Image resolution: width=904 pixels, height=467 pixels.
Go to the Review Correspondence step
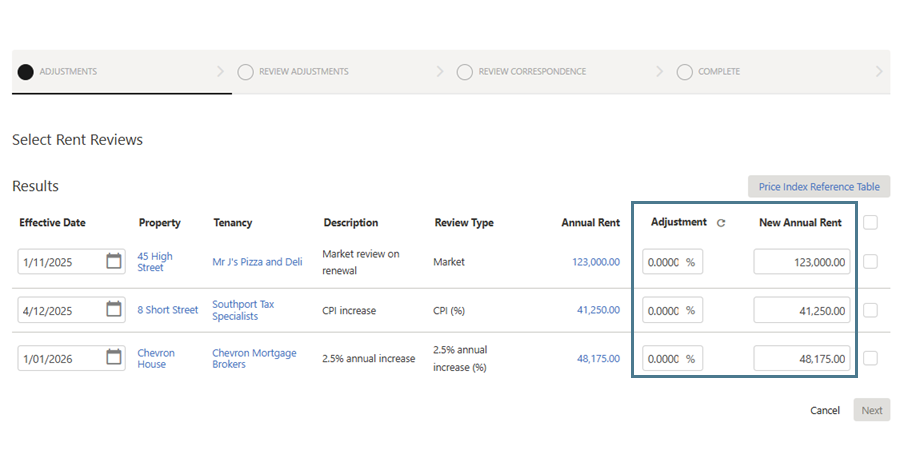[532, 72]
